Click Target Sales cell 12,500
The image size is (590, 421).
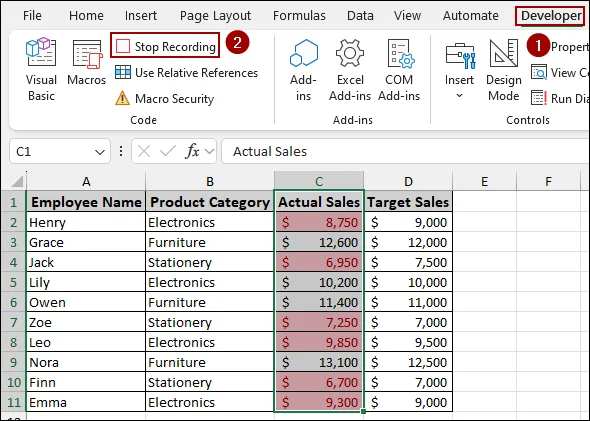click(408, 362)
